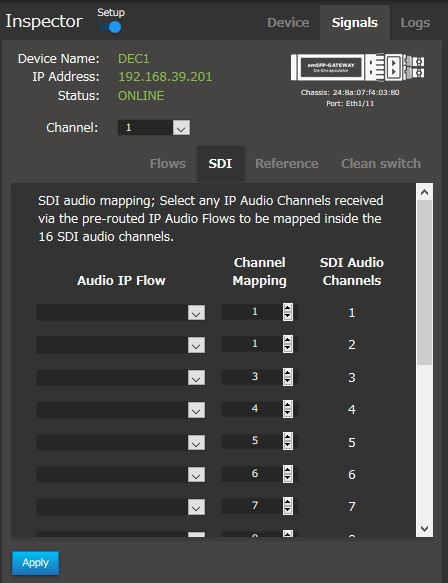Open the Logs tab

[x=415, y=23]
